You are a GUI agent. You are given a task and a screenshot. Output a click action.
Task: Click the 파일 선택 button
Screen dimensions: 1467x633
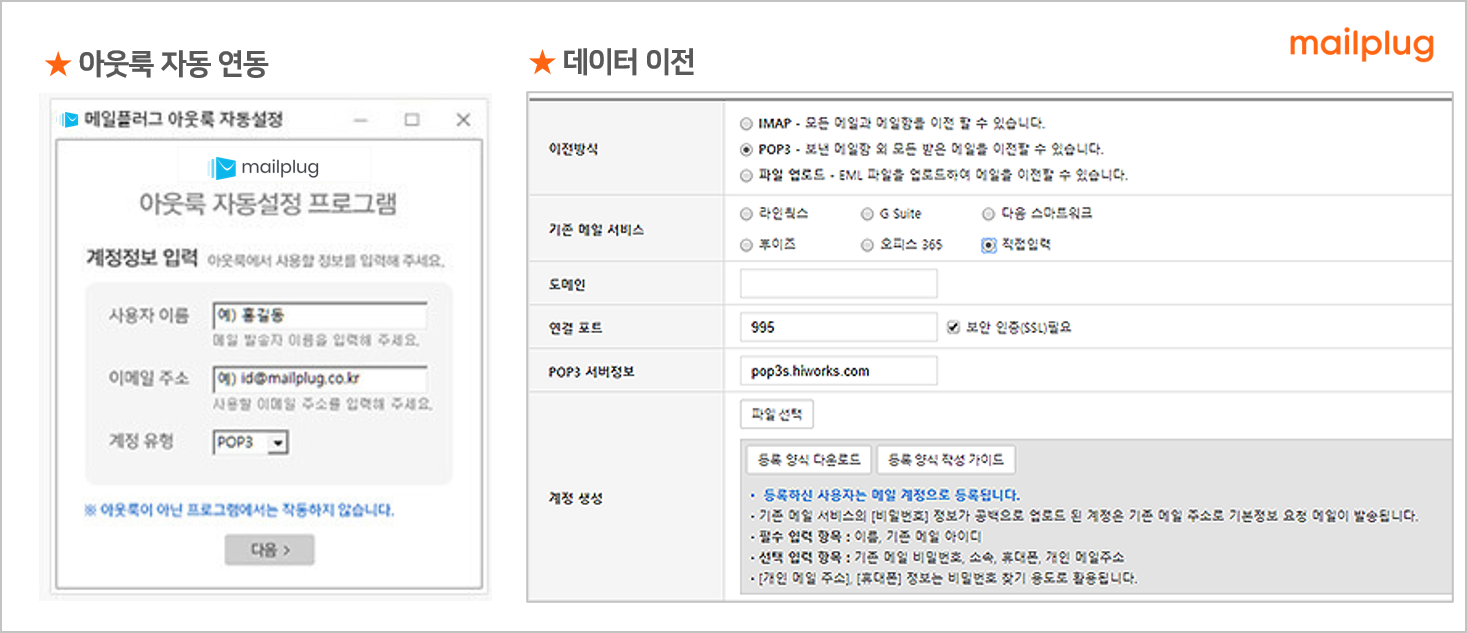tap(776, 414)
